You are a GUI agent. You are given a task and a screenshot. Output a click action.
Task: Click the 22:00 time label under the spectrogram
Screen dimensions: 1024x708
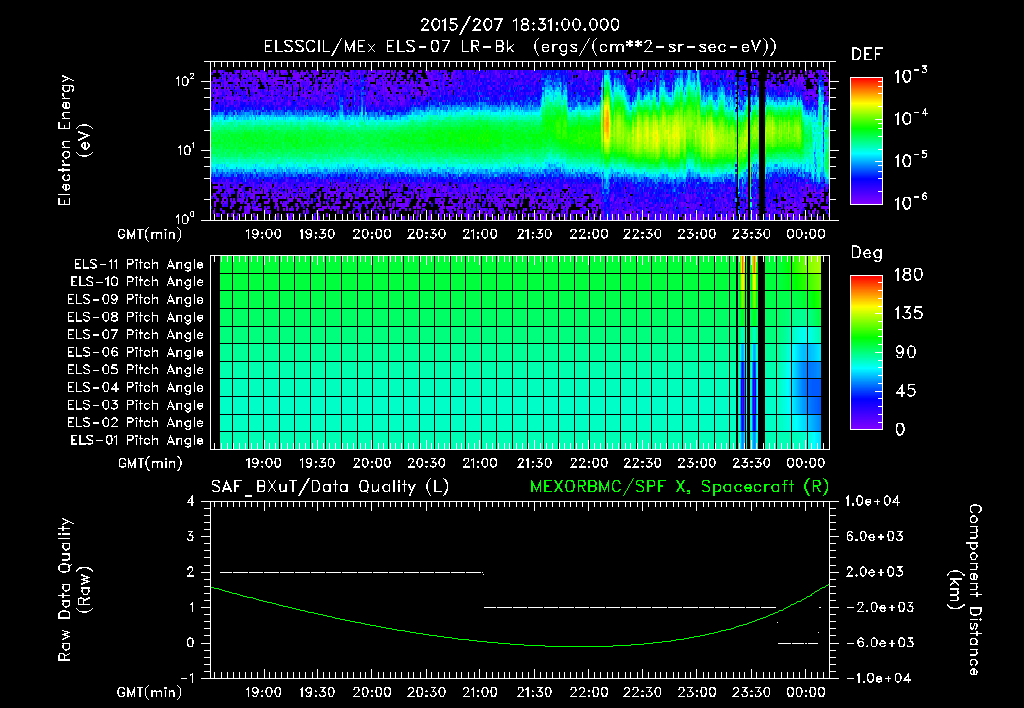pyautogui.click(x=588, y=234)
